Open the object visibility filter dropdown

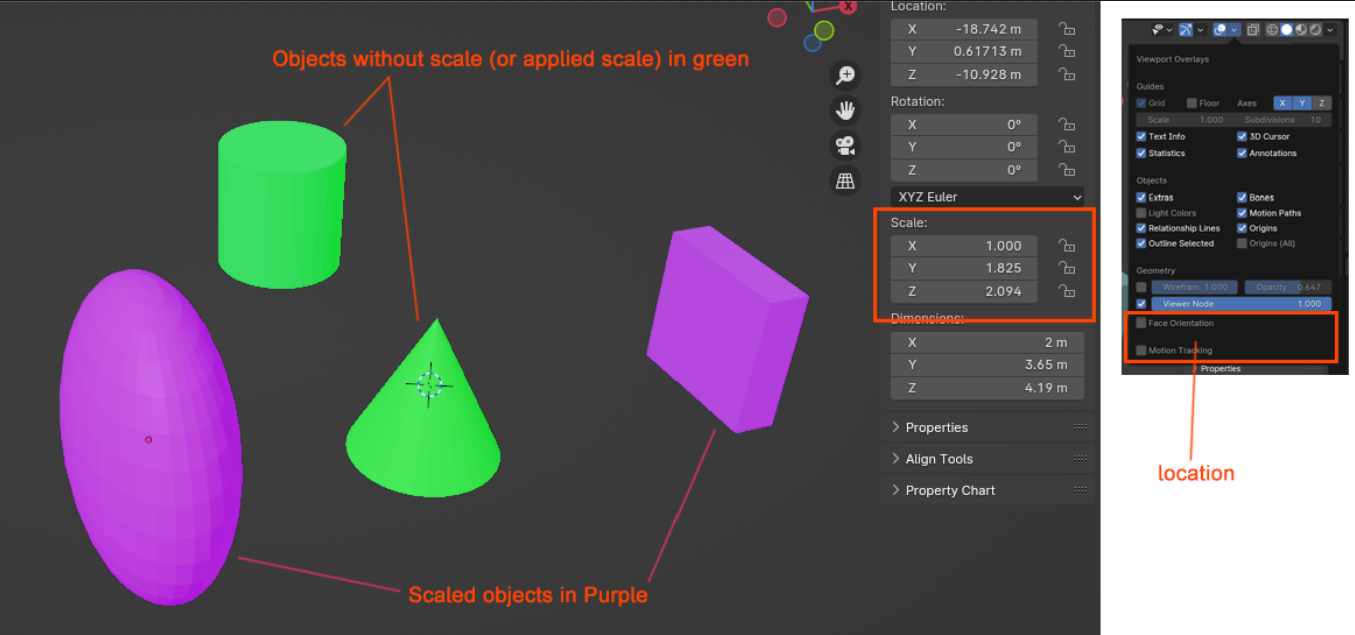click(x=1162, y=30)
